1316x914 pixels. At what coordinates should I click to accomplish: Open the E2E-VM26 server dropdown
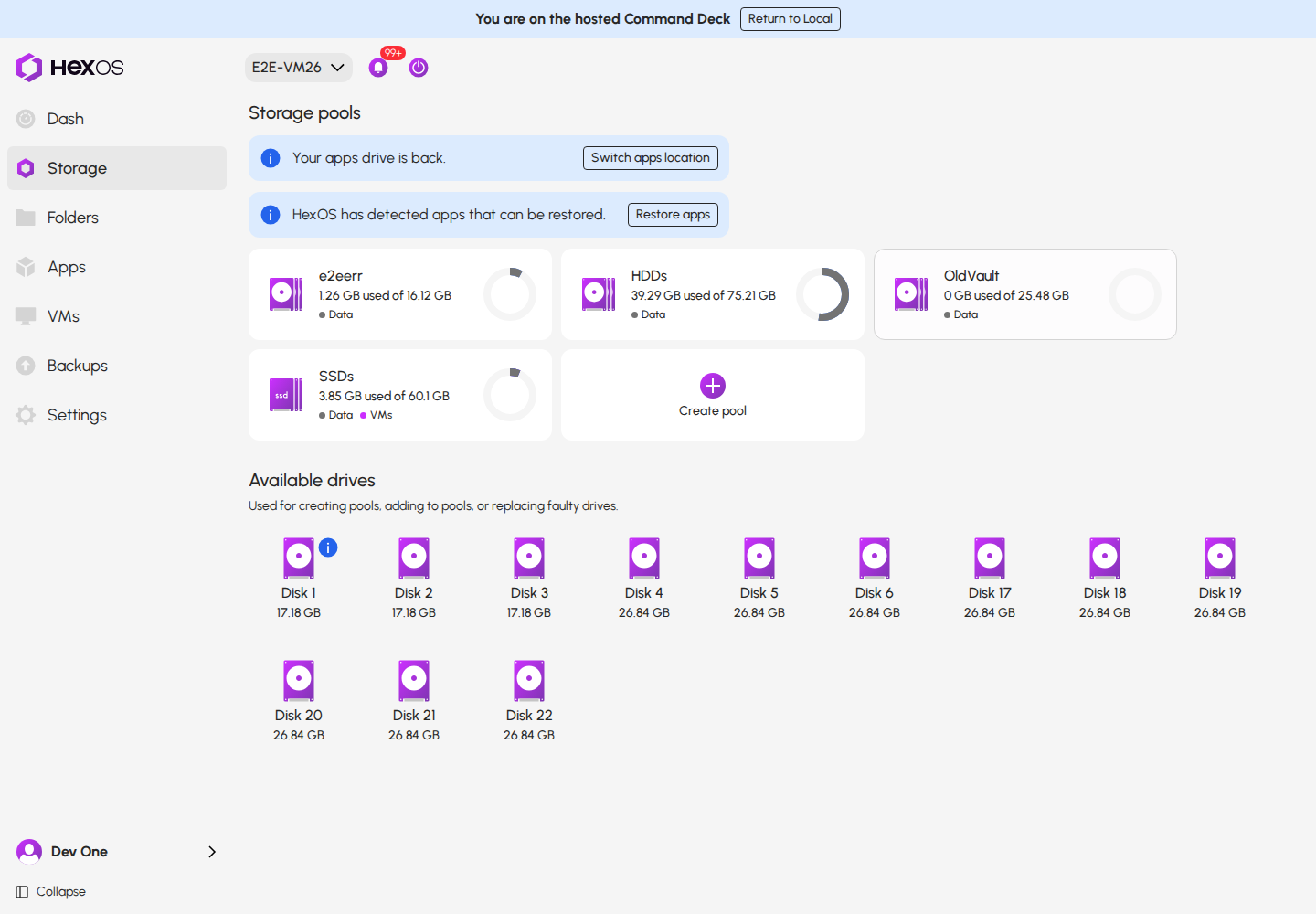[299, 68]
